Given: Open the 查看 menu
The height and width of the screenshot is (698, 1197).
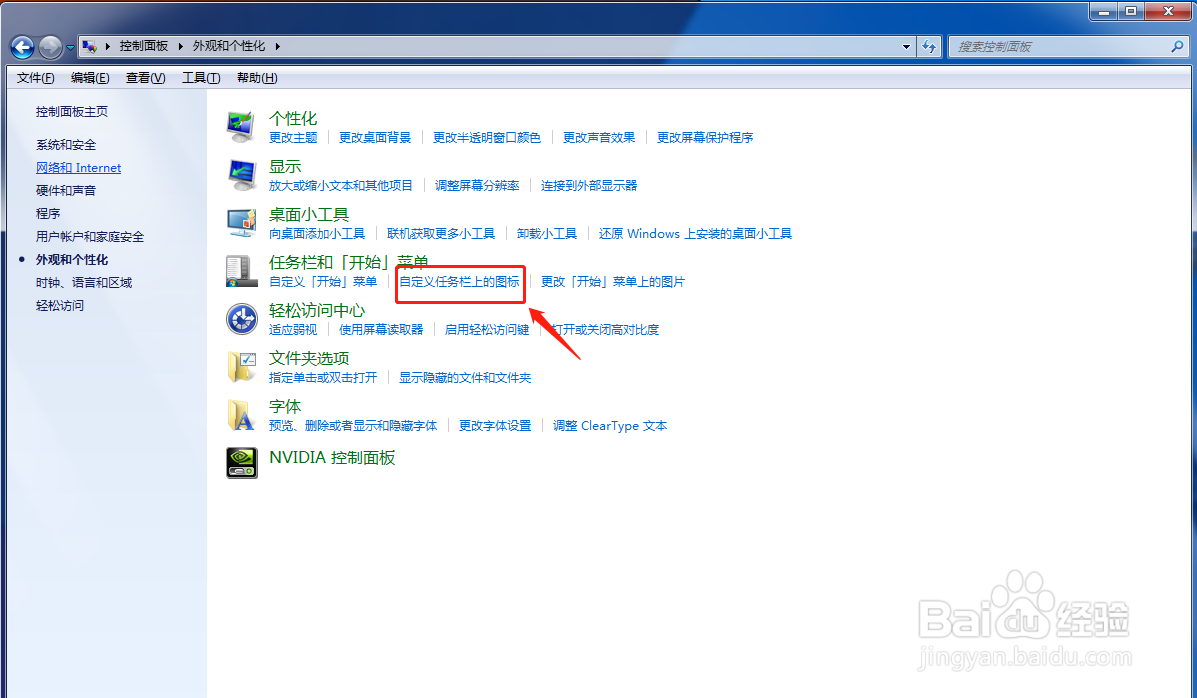Looking at the screenshot, I should (144, 77).
